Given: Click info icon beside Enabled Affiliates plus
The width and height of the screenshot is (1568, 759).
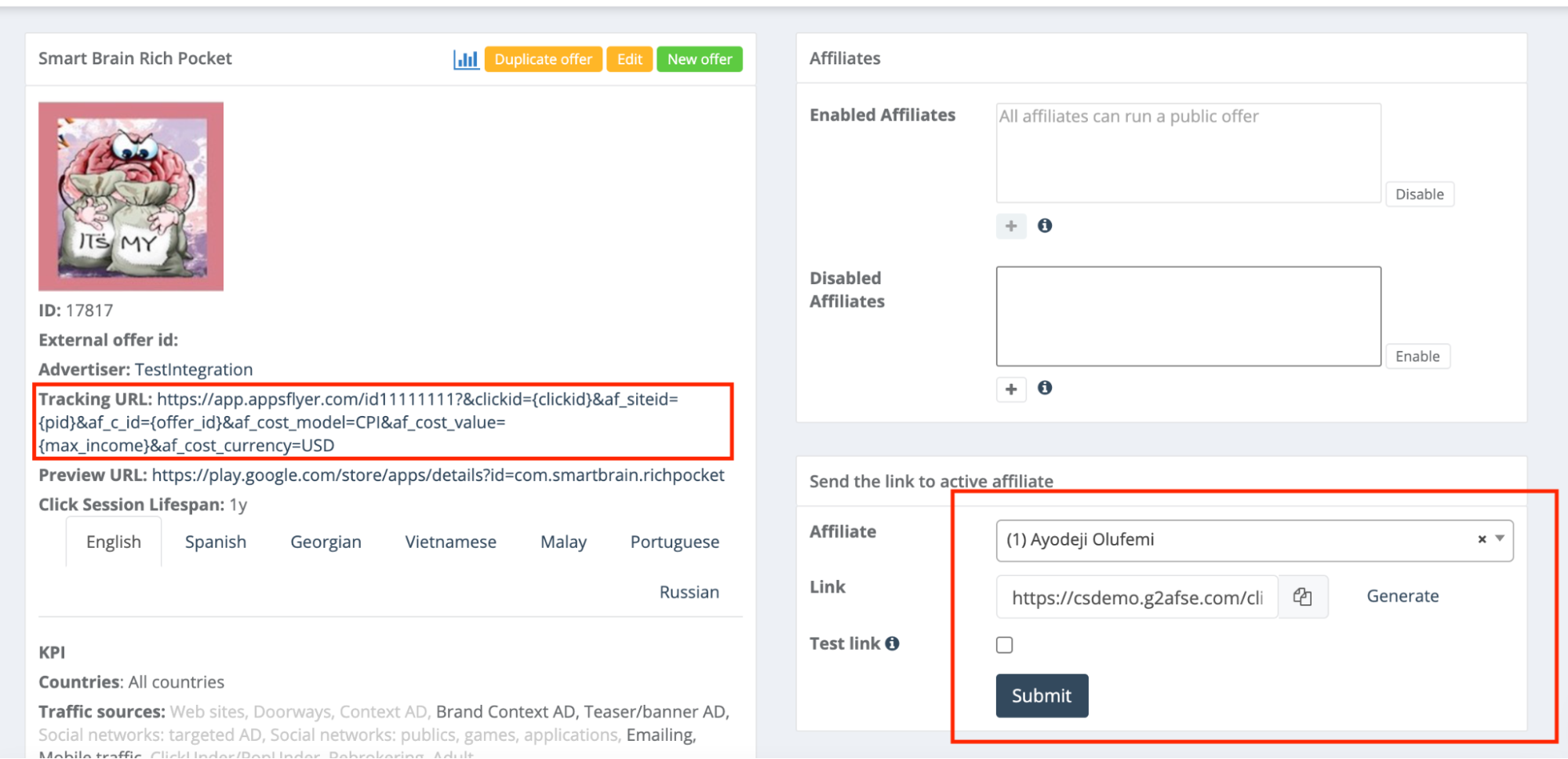Looking at the screenshot, I should coord(1045,226).
